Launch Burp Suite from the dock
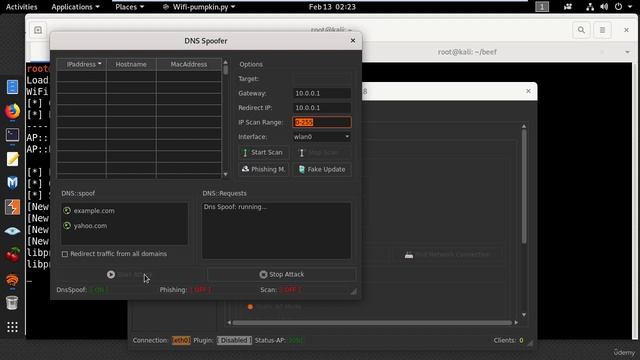640x360 pixels. [12, 207]
